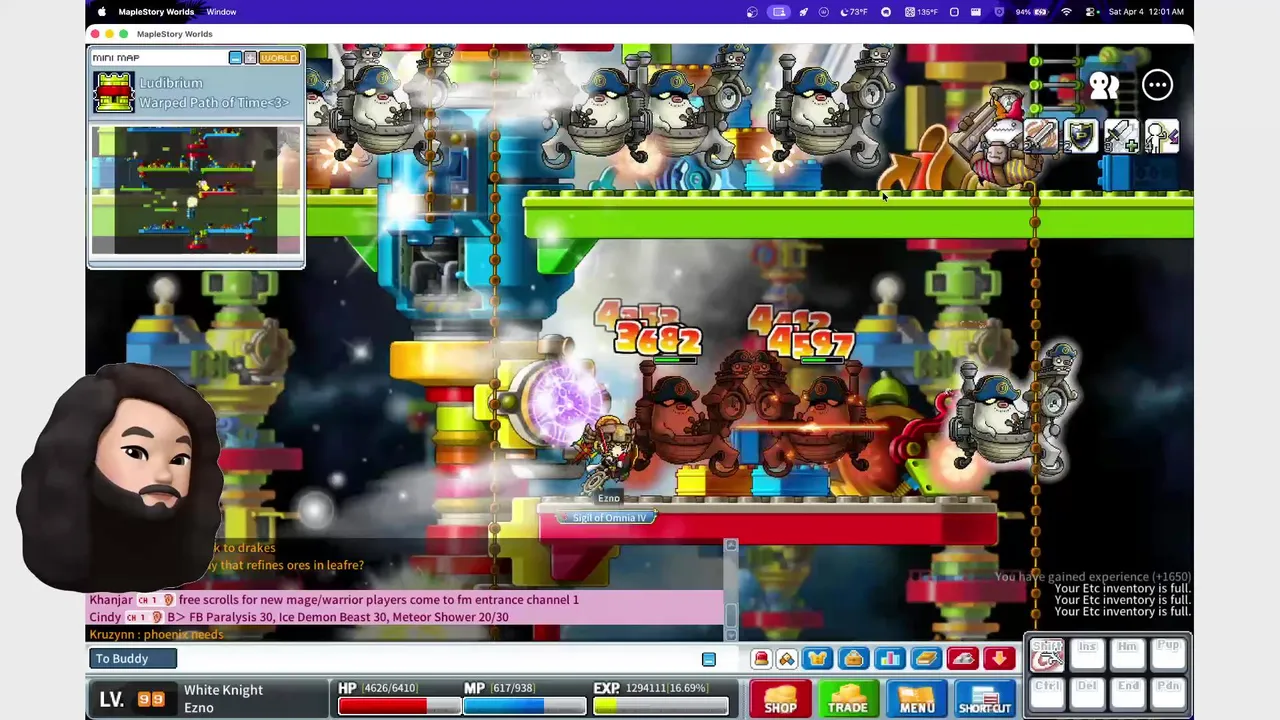Open the TRADE button

tap(848, 699)
